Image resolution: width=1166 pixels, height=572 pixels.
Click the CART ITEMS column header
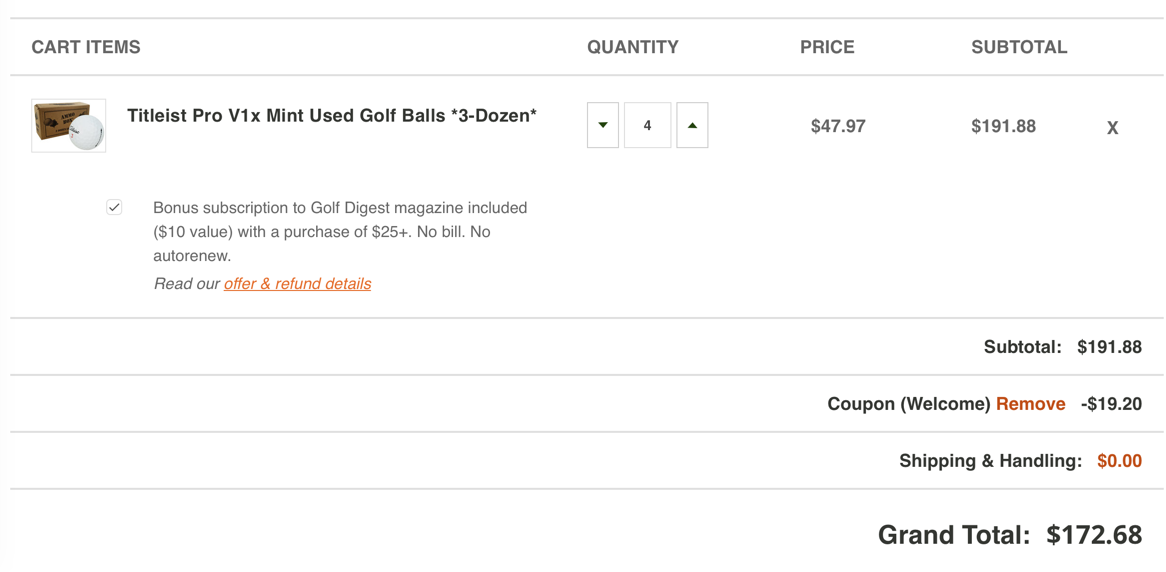coord(86,47)
